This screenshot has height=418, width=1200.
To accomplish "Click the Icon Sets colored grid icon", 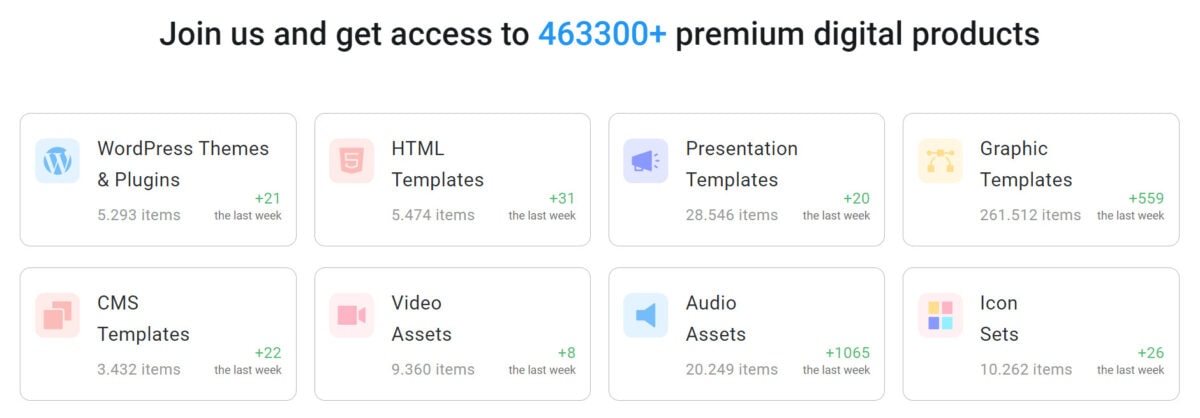I will pyautogui.click(x=940, y=315).
